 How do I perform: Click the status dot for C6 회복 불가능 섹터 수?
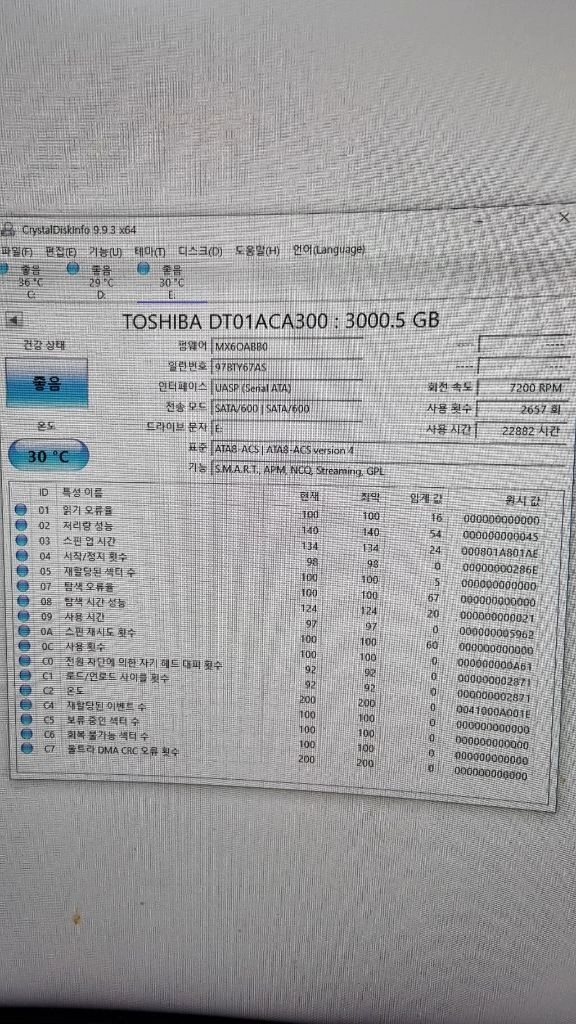click(x=26, y=734)
